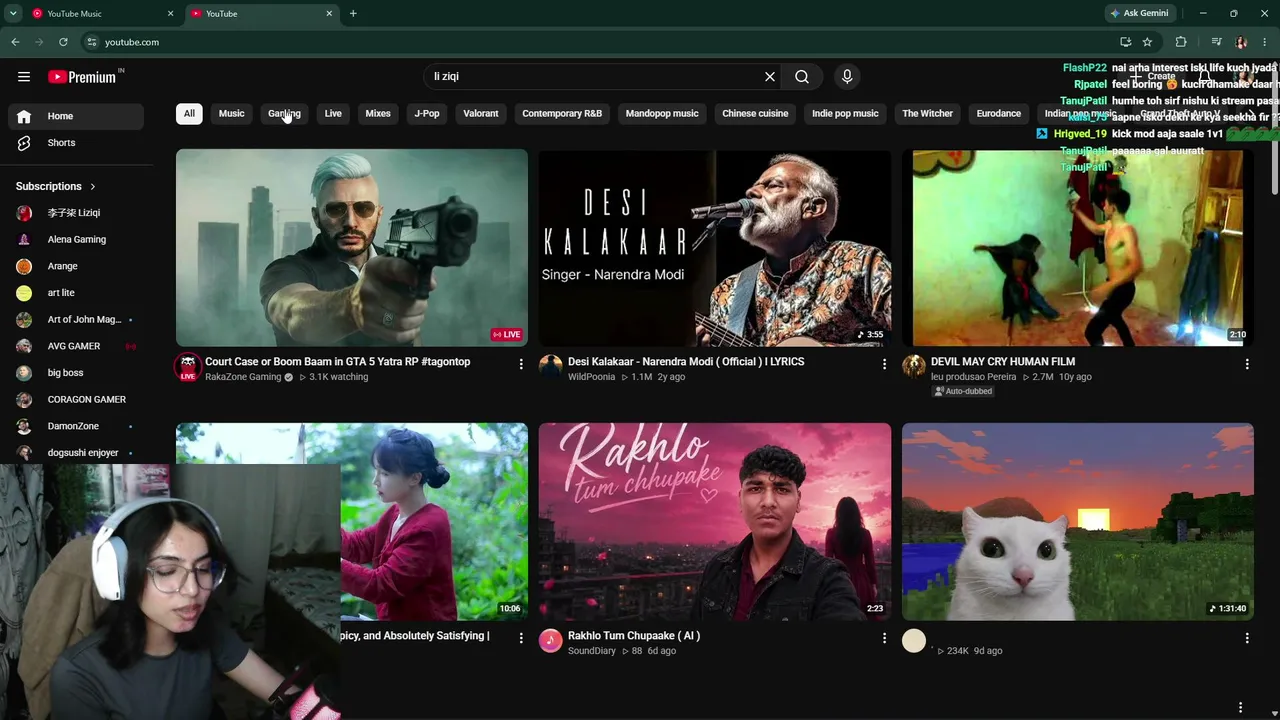Open the Arange subscription channel

click(x=76, y=267)
